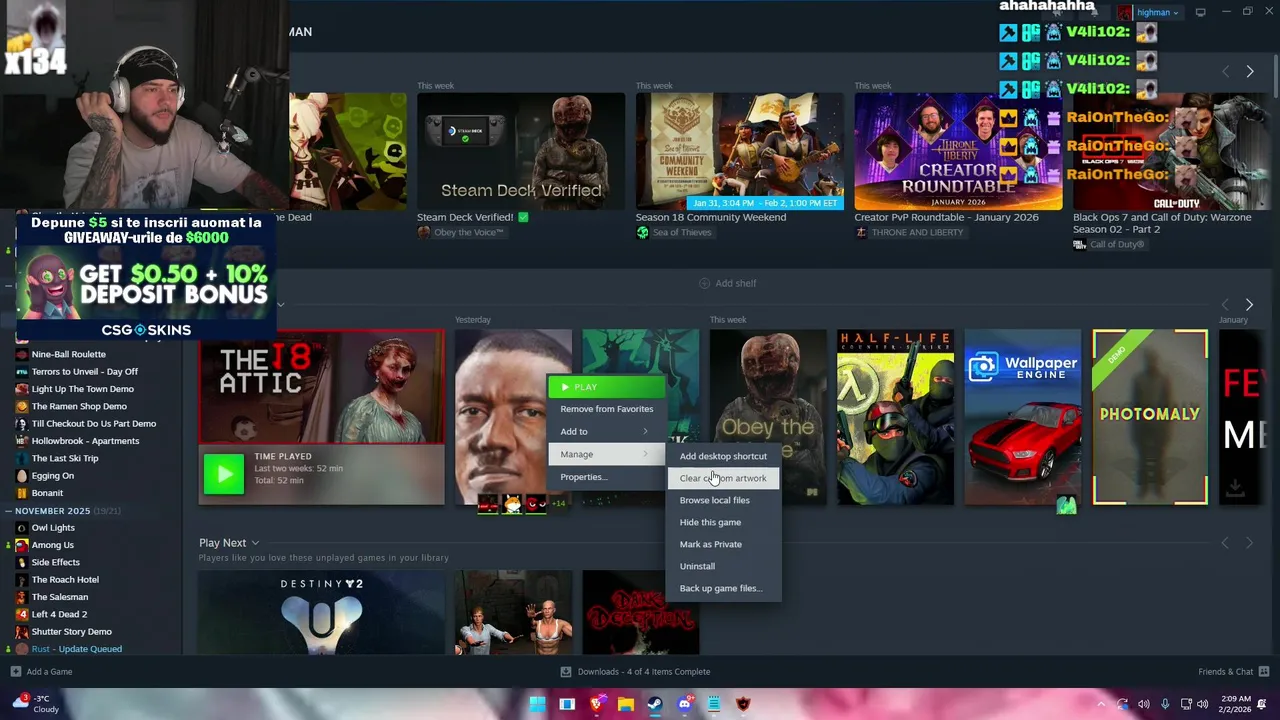Open the Downloads status icon
Image resolution: width=1280 pixels, height=720 pixels.
(x=566, y=672)
